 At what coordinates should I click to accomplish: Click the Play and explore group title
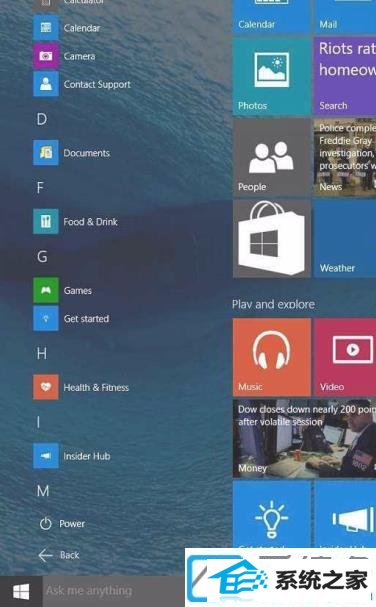pos(273,304)
